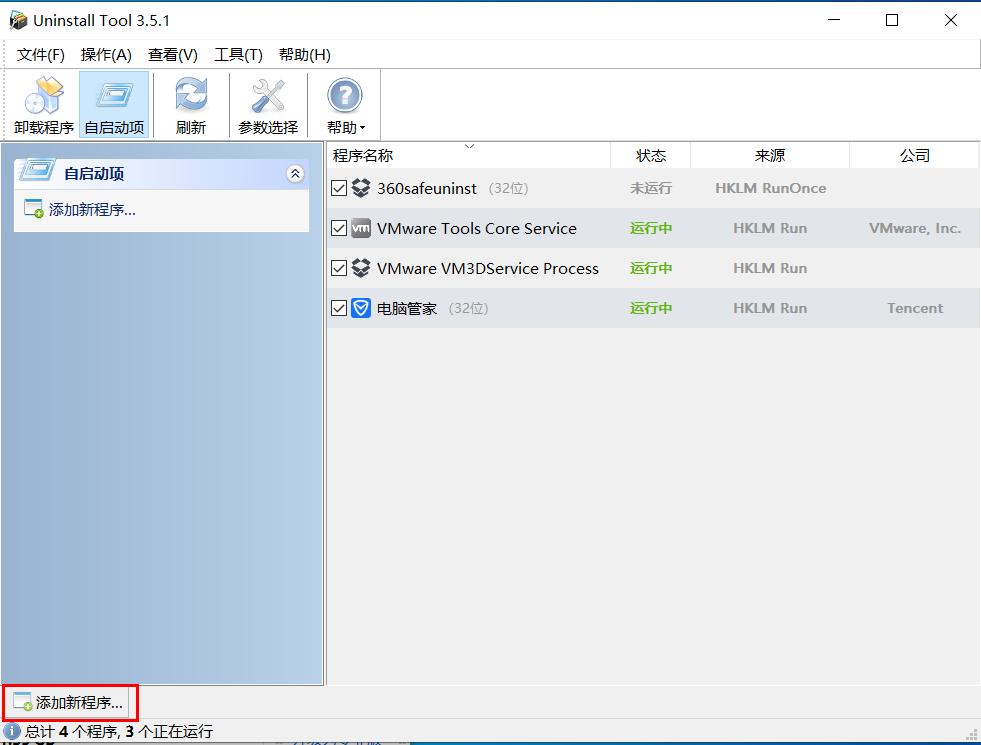Image resolution: width=981 pixels, height=745 pixels.
Task: Click the VMware VM3DService Process icon
Action: tap(361, 268)
